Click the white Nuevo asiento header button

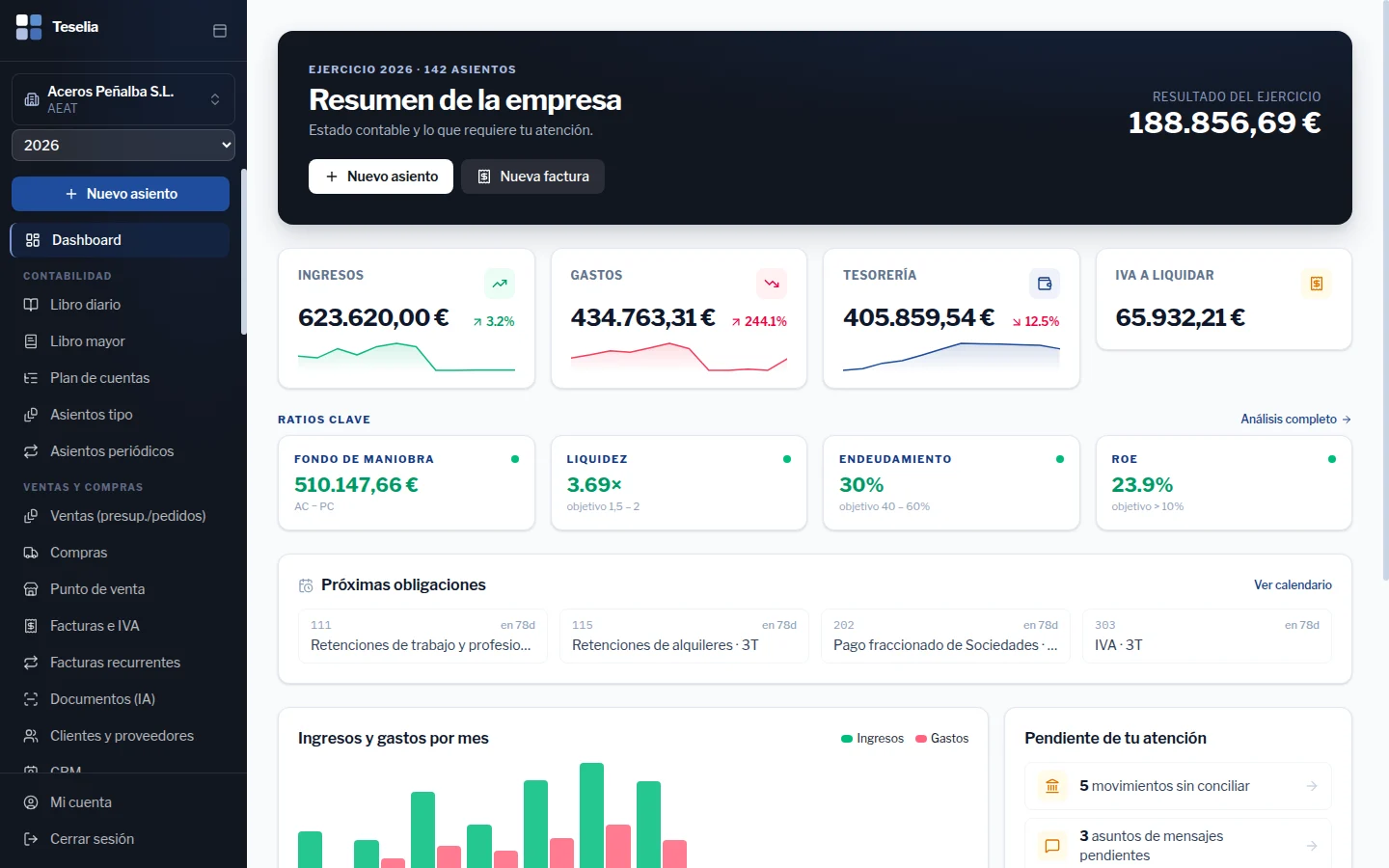pyautogui.click(x=381, y=176)
